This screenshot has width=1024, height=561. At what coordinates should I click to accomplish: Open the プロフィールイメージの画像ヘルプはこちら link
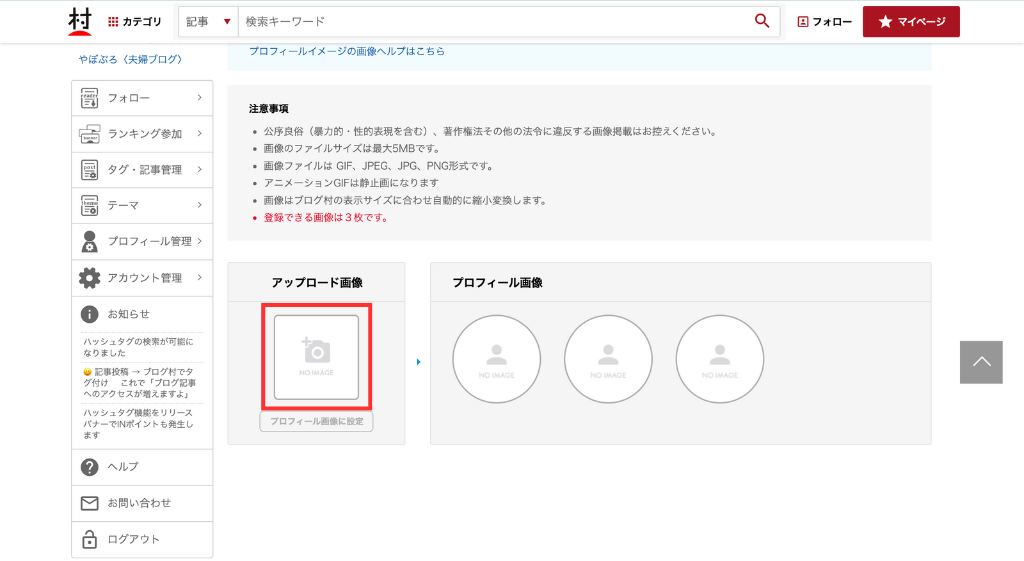[347, 51]
